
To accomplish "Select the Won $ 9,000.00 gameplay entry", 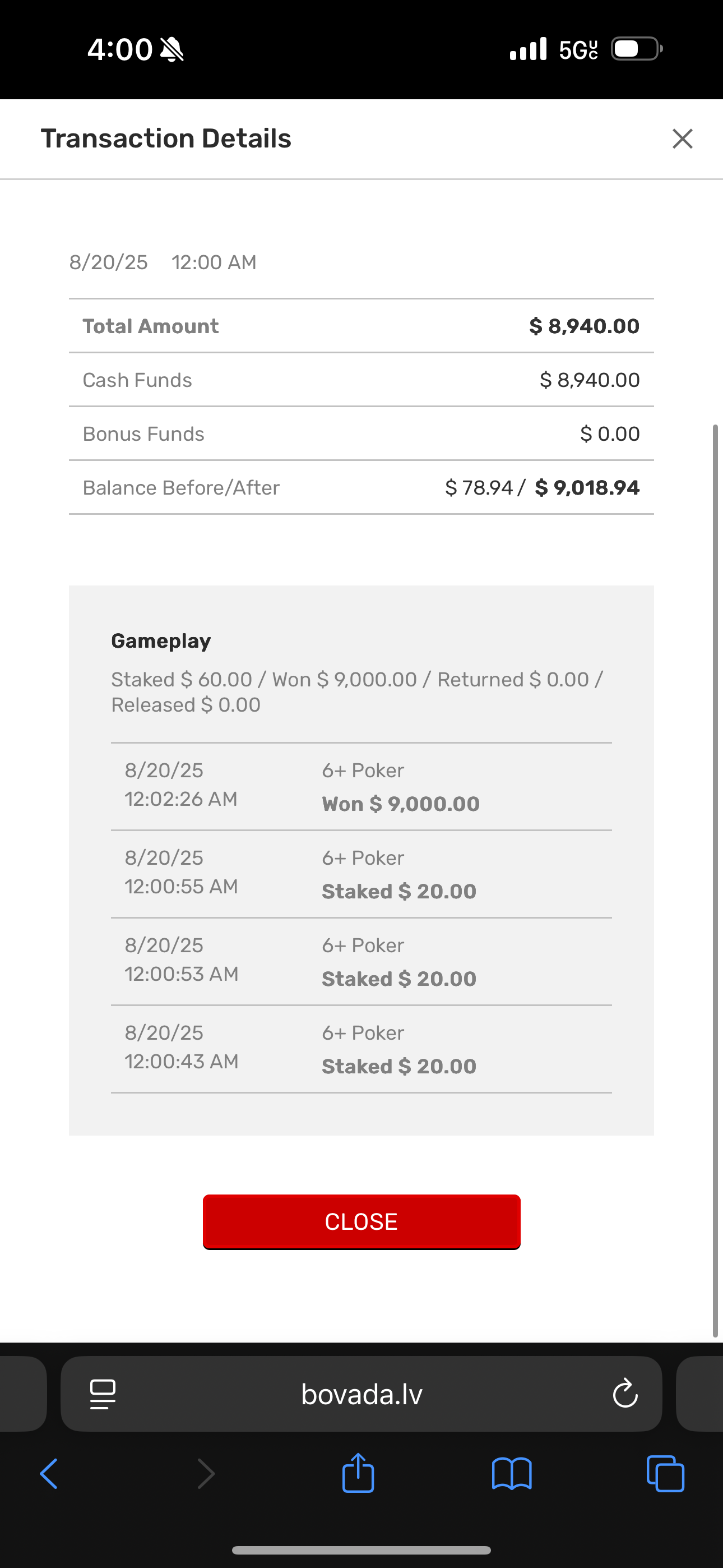I will 361,786.
